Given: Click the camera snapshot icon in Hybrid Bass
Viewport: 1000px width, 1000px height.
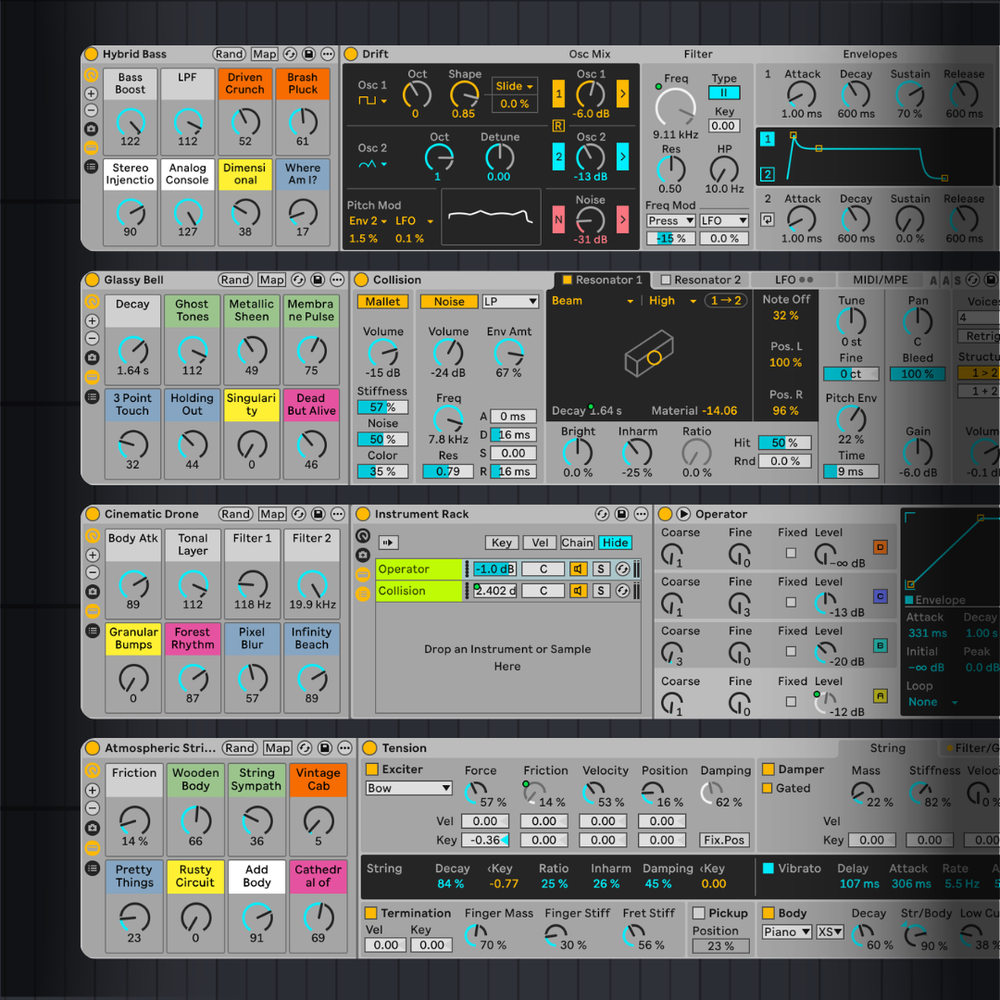Looking at the screenshot, I should click(91, 129).
